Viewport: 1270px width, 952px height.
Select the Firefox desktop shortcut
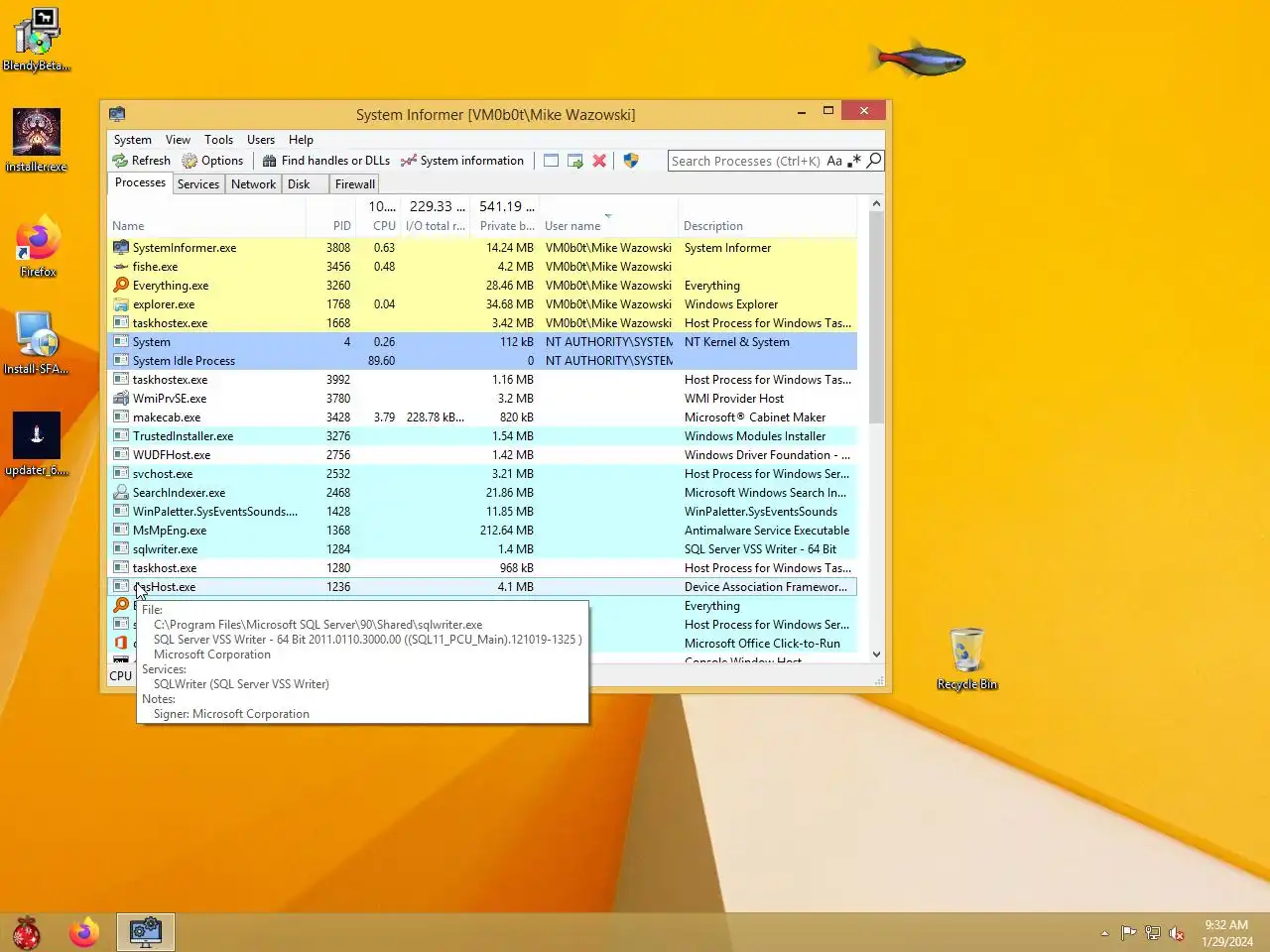tap(38, 245)
